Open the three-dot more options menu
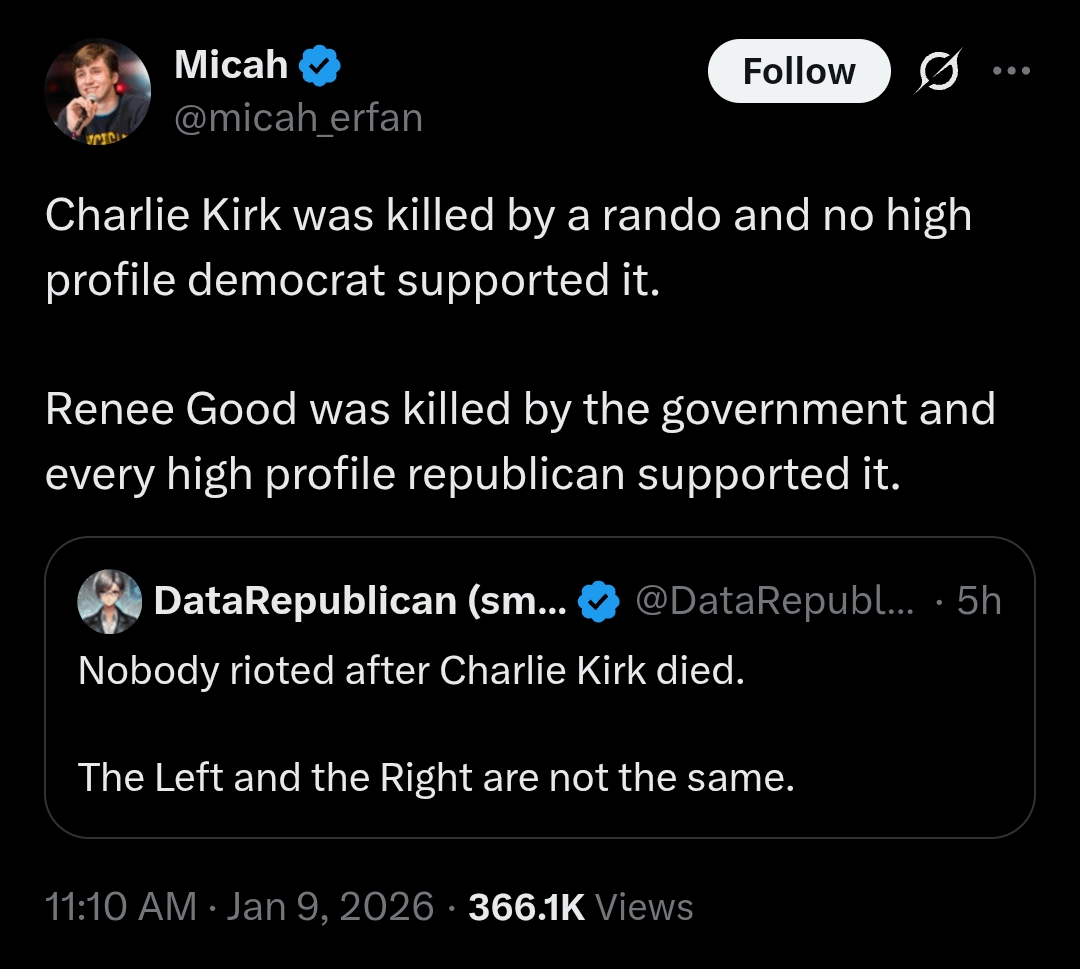 [x=1010, y=70]
